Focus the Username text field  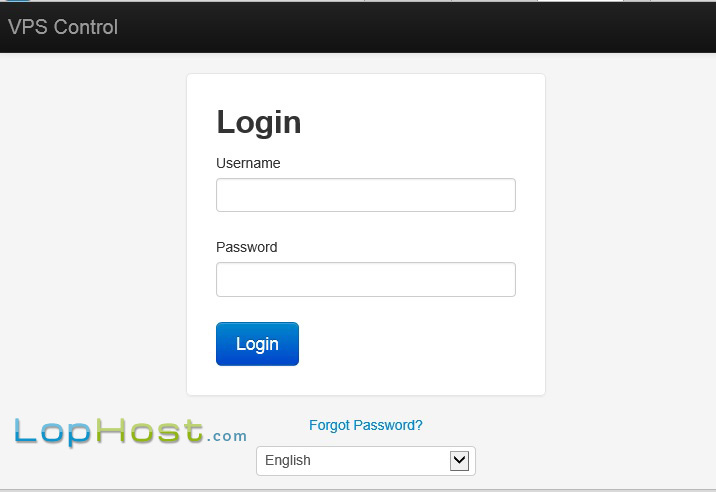tap(366, 195)
